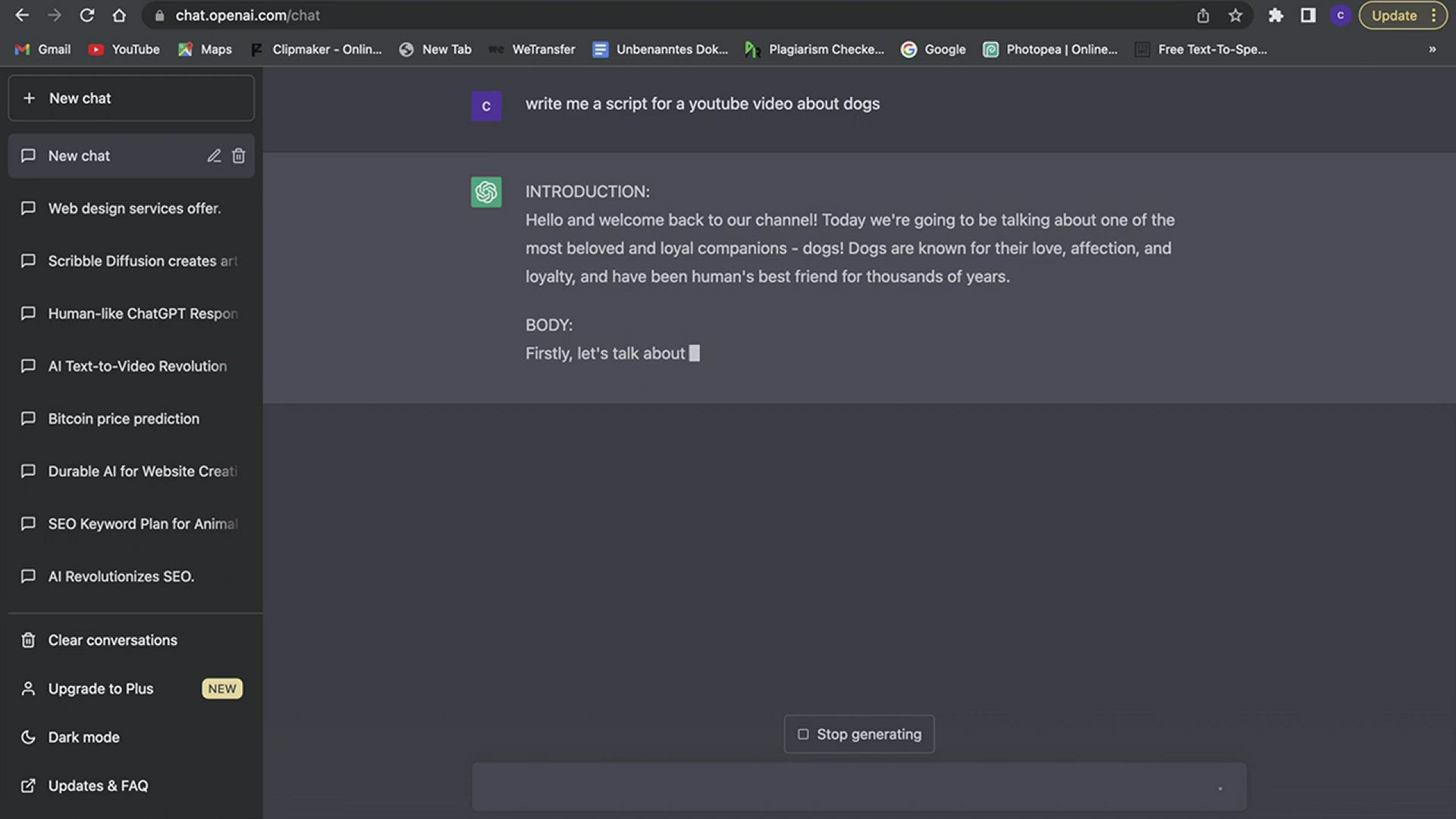Open the browser extensions puzzle icon

[x=1276, y=15]
